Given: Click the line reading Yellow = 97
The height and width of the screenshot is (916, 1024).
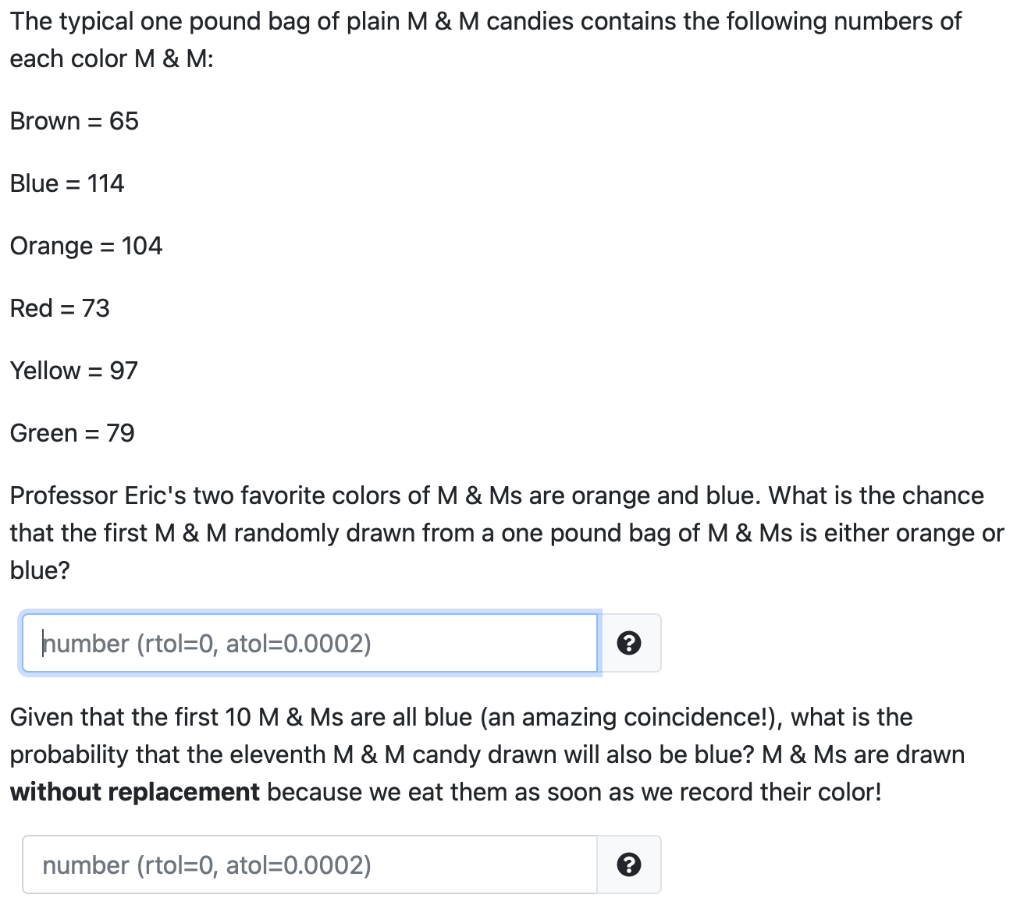Looking at the screenshot, I should pos(74,370).
